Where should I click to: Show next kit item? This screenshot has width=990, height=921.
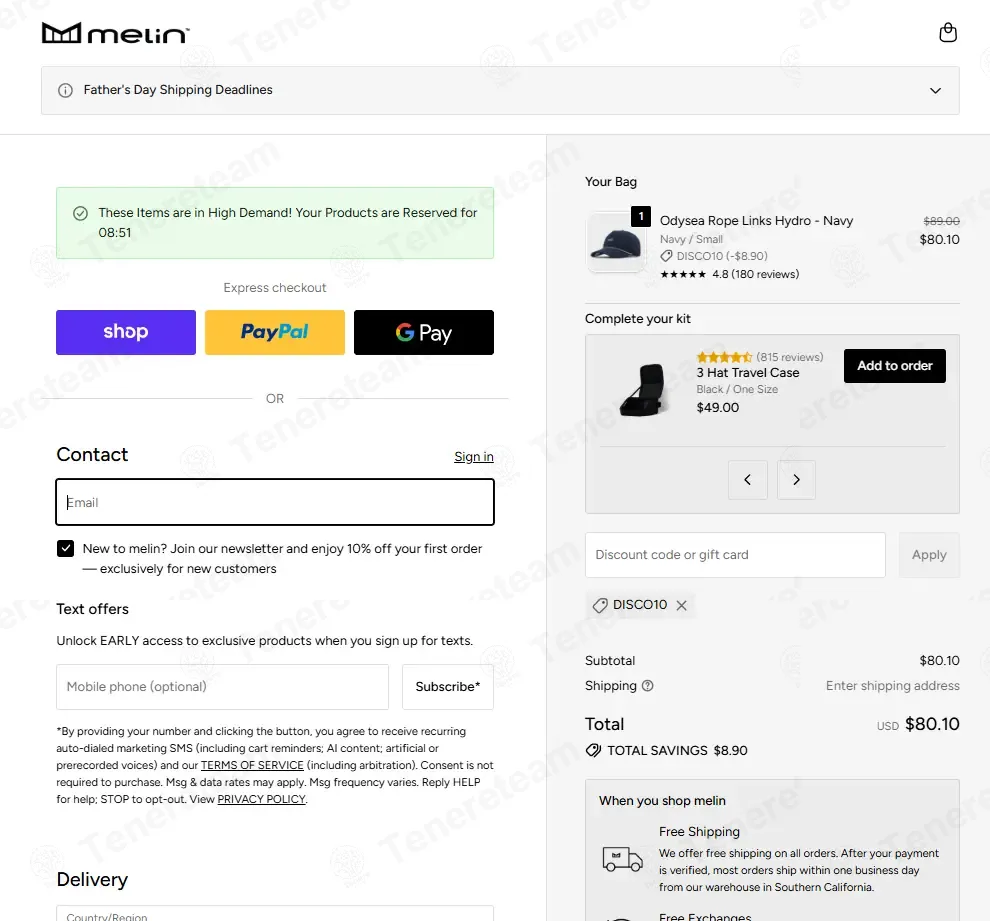coord(796,480)
